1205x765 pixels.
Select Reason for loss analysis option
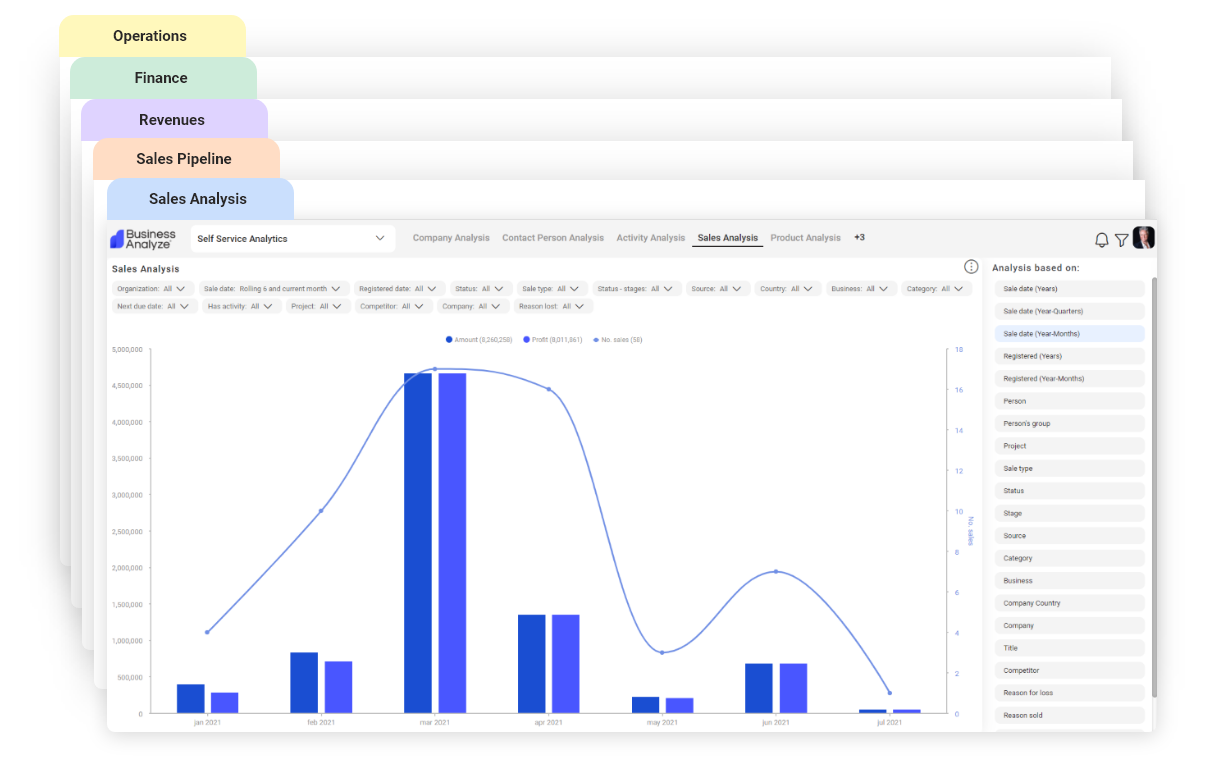point(1069,692)
